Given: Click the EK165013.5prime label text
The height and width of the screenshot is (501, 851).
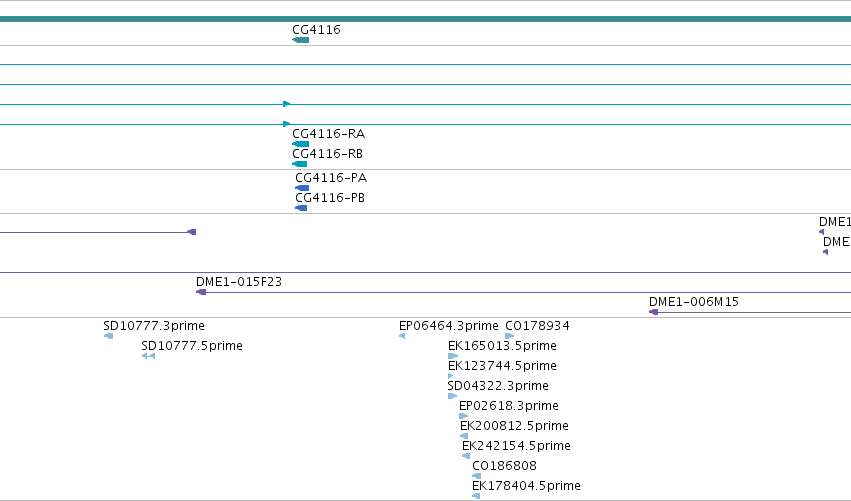Looking at the screenshot, I should click(x=503, y=346).
